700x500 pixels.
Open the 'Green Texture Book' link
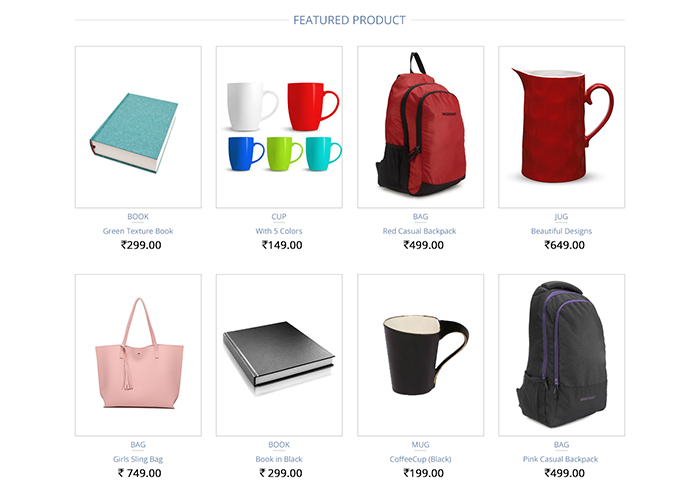point(138,231)
